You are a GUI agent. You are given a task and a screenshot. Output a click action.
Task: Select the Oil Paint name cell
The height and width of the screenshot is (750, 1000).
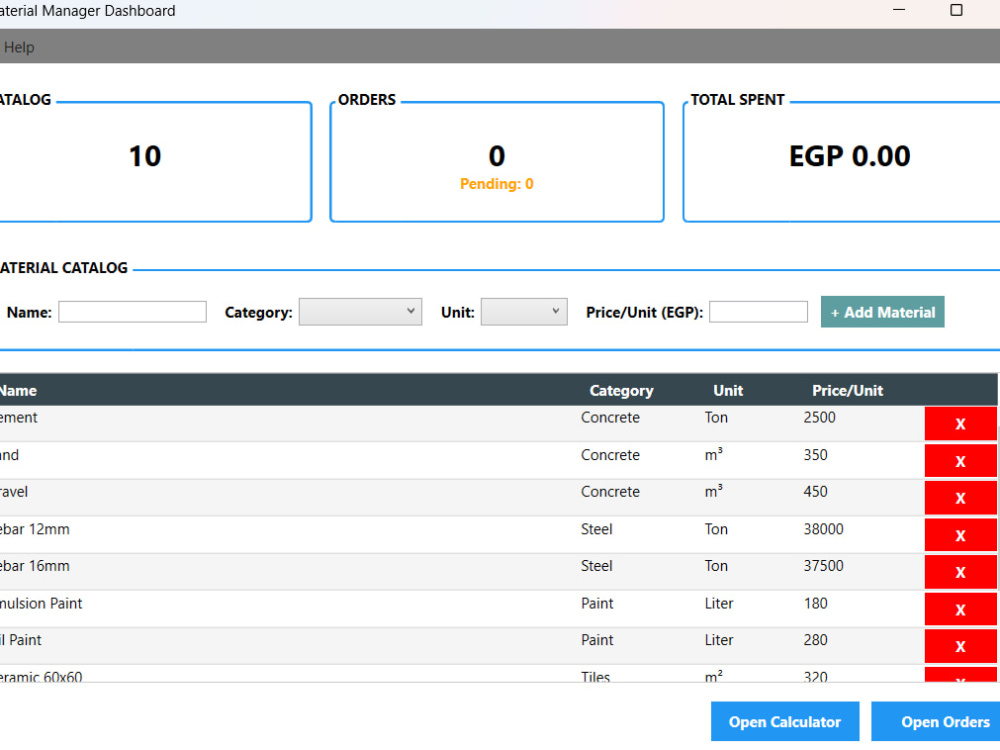click(20, 640)
